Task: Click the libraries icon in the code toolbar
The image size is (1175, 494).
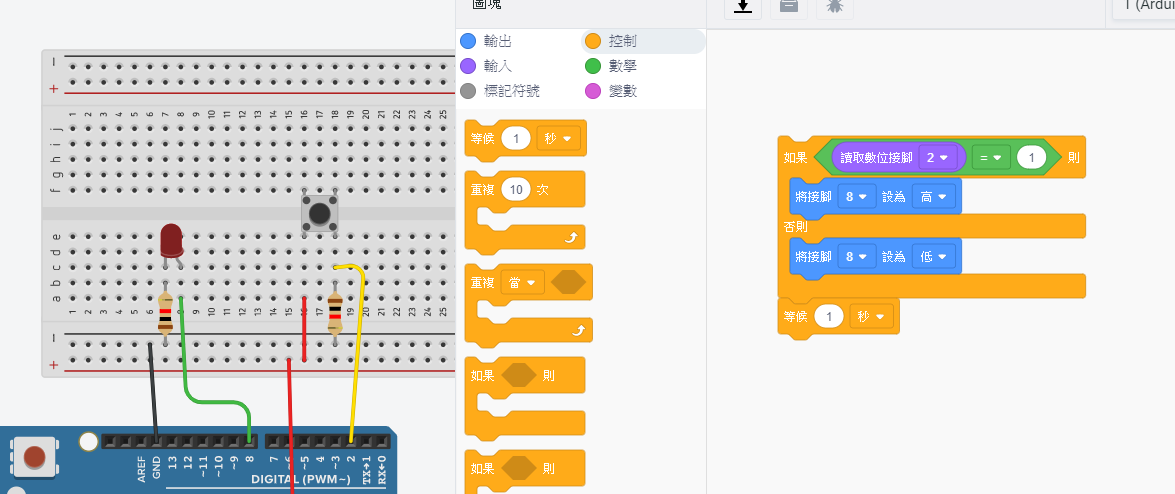Action: (788, 6)
